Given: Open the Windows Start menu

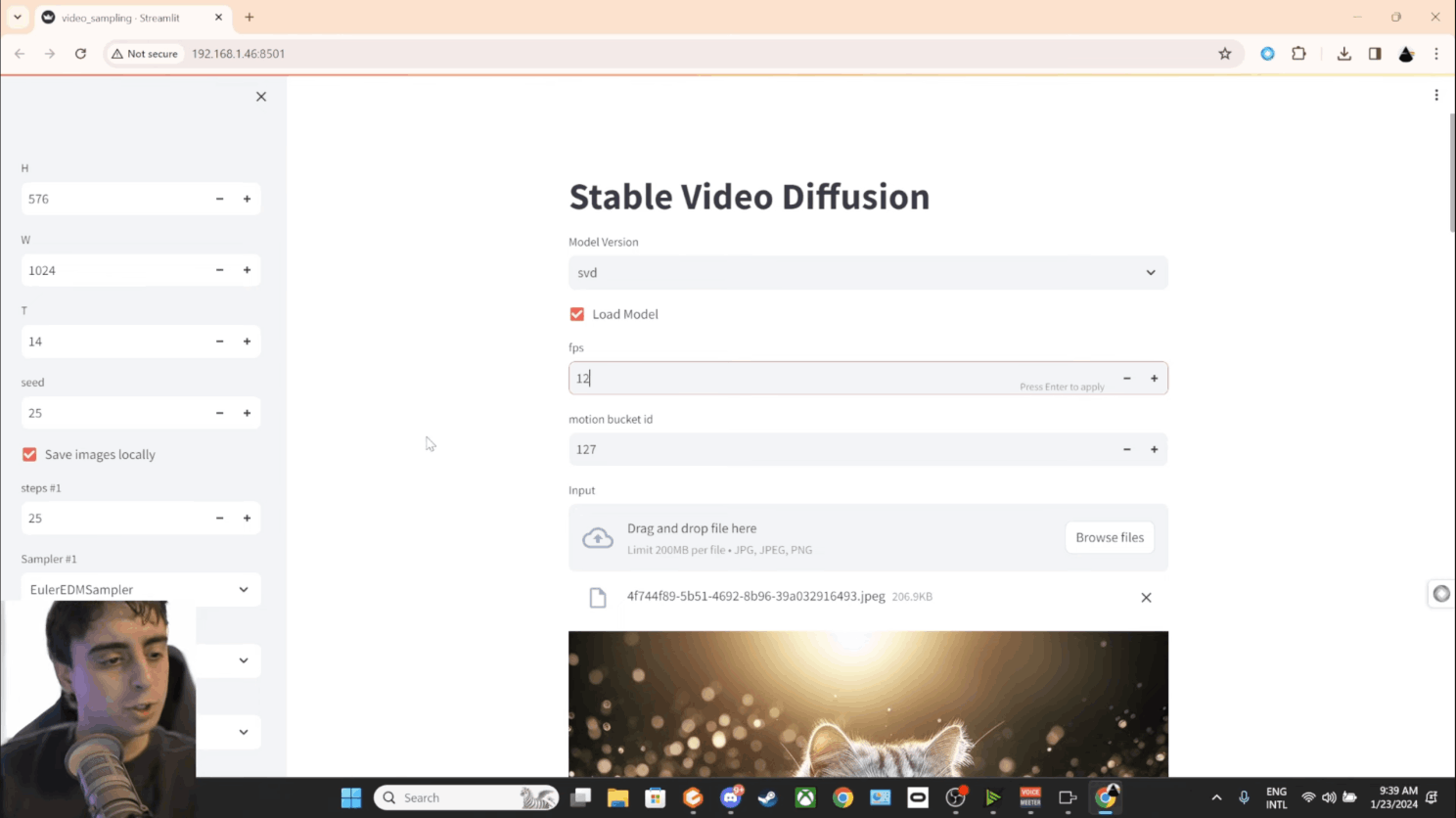Looking at the screenshot, I should coord(351,798).
